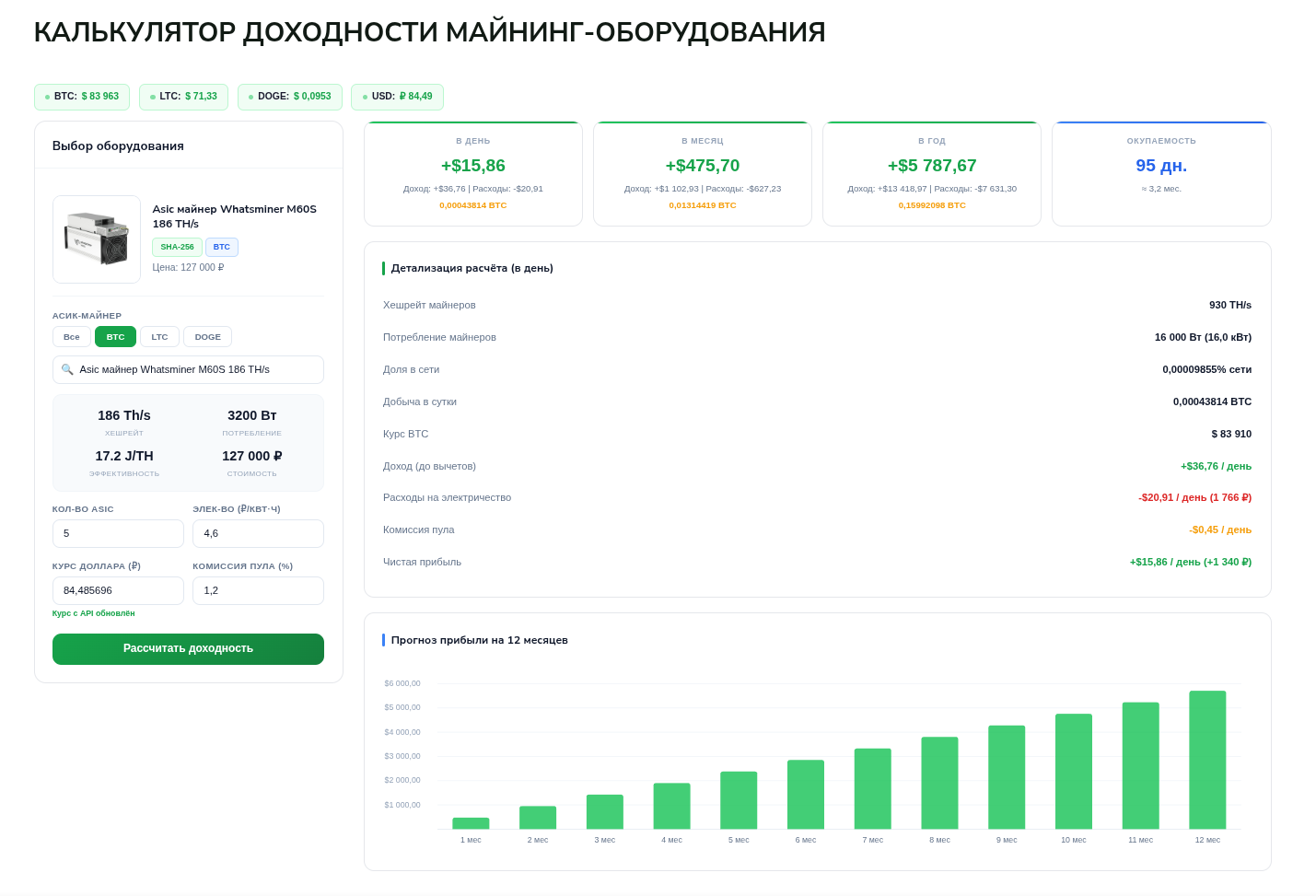This screenshot has height=896, width=1316.
Task: Select the BTC rate value "$ 83 910"
Action: coord(1231,434)
